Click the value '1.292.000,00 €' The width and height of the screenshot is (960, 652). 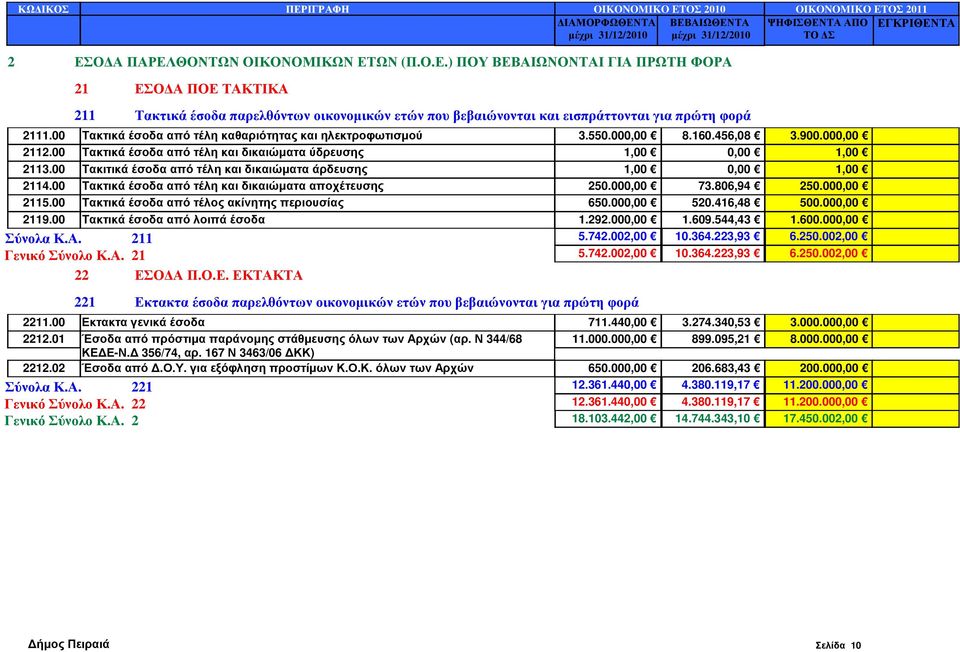point(617,220)
